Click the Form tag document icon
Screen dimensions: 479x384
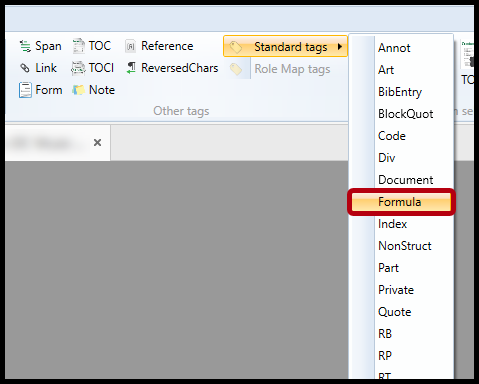(25, 90)
